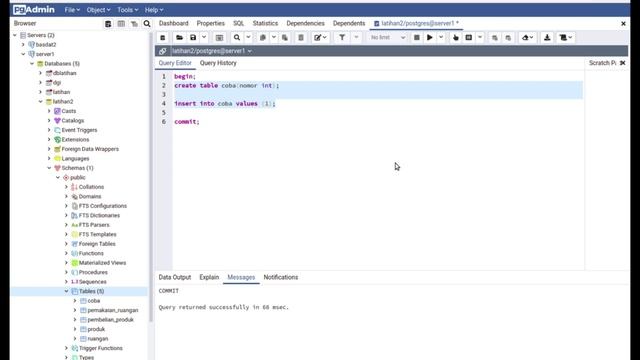
Task: Click the Find magnifier icon in query toolbar
Action: point(237,38)
